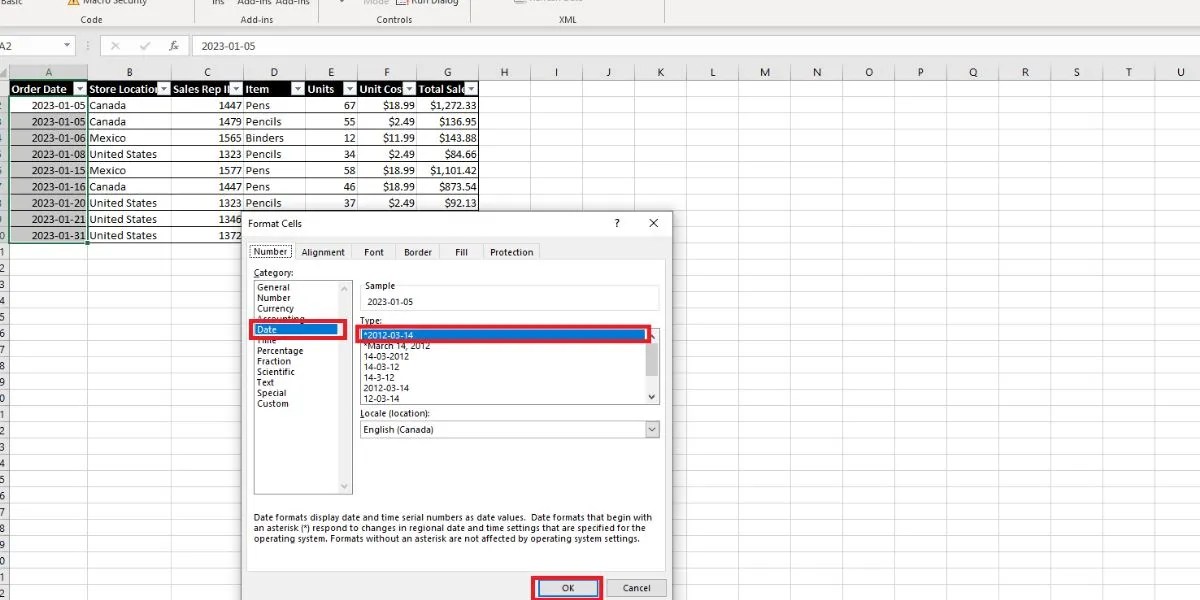Image resolution: width=1200 pixels, height=600 pixels.
Task: Click Cancel in the Format Cells dialog
Action: point(636,587)
